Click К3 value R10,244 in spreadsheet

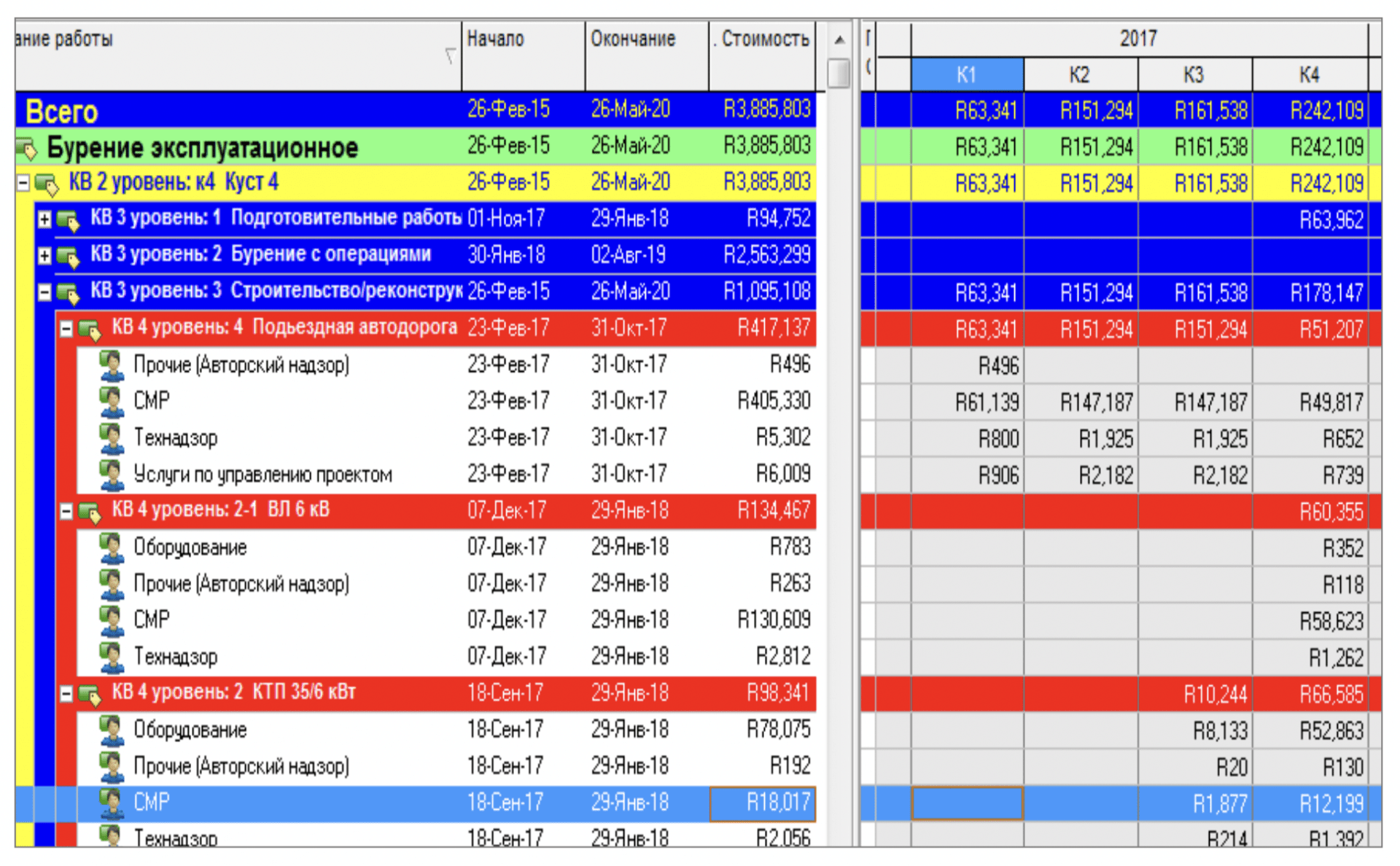point(1216,694)
